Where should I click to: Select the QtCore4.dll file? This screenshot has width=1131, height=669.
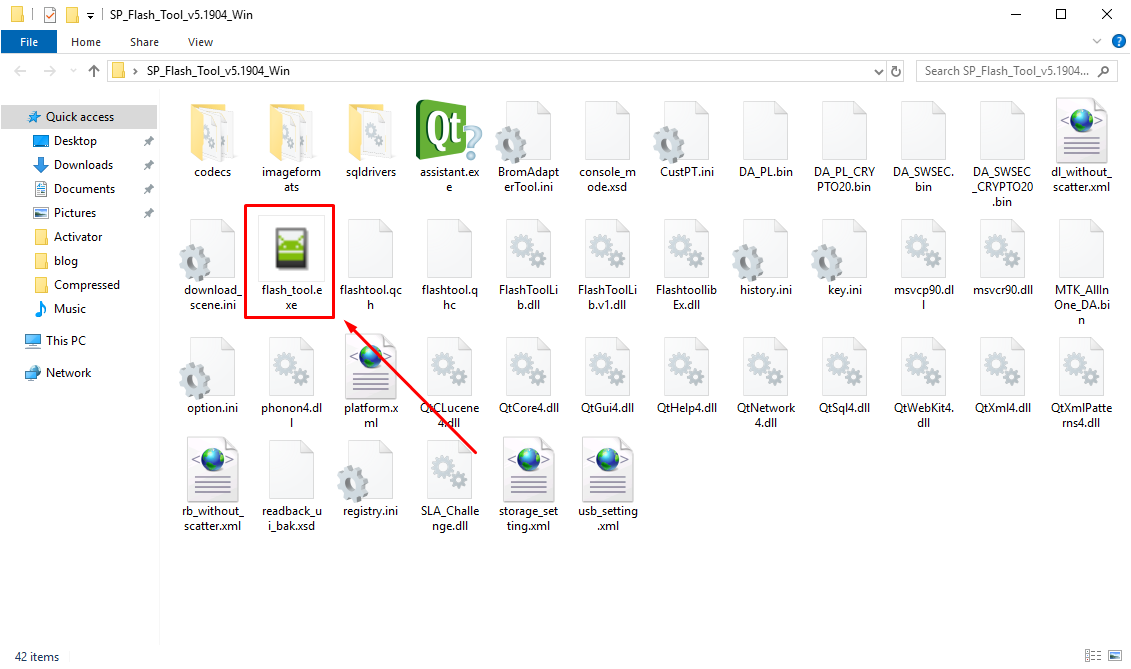point(528,377)
